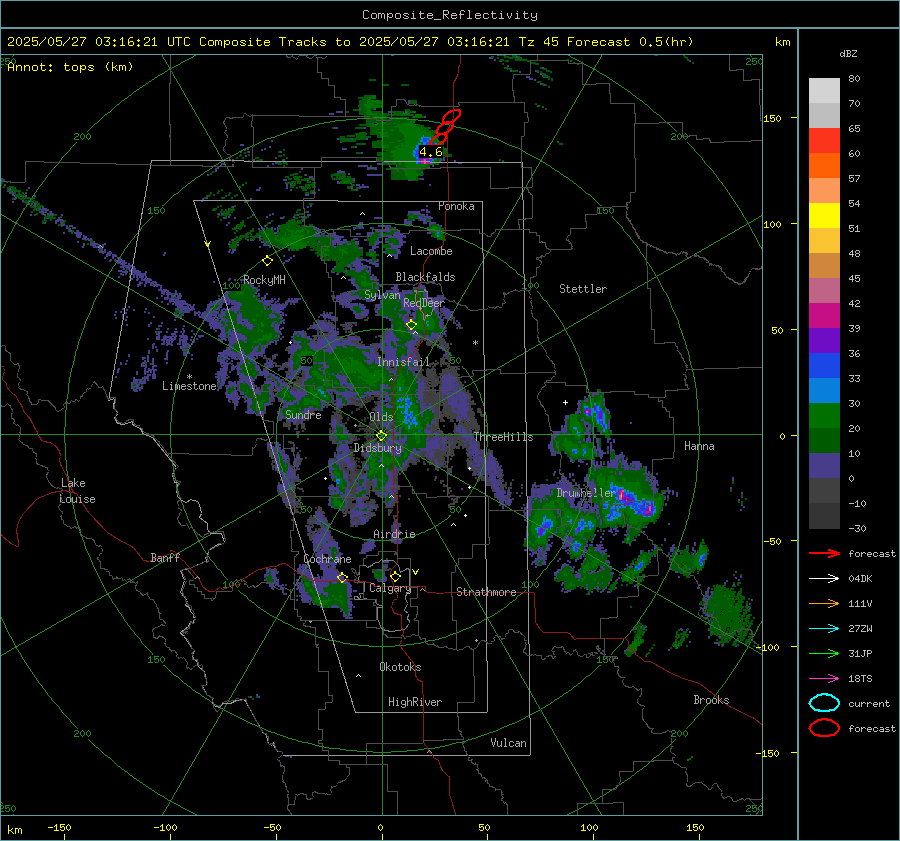Click the green swatch between 30 and 20 dBZ

824,416
